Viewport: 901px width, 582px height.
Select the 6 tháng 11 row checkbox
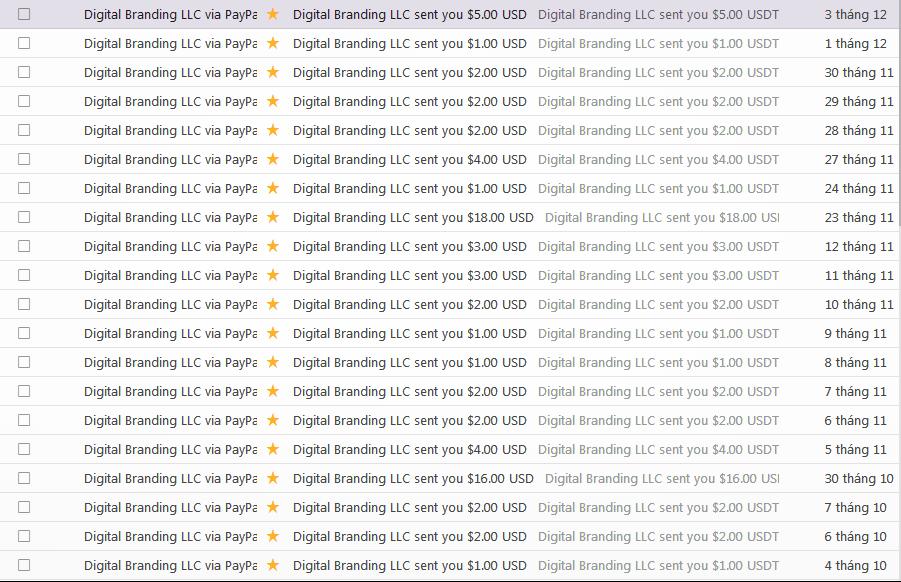(x=24, y=420)
